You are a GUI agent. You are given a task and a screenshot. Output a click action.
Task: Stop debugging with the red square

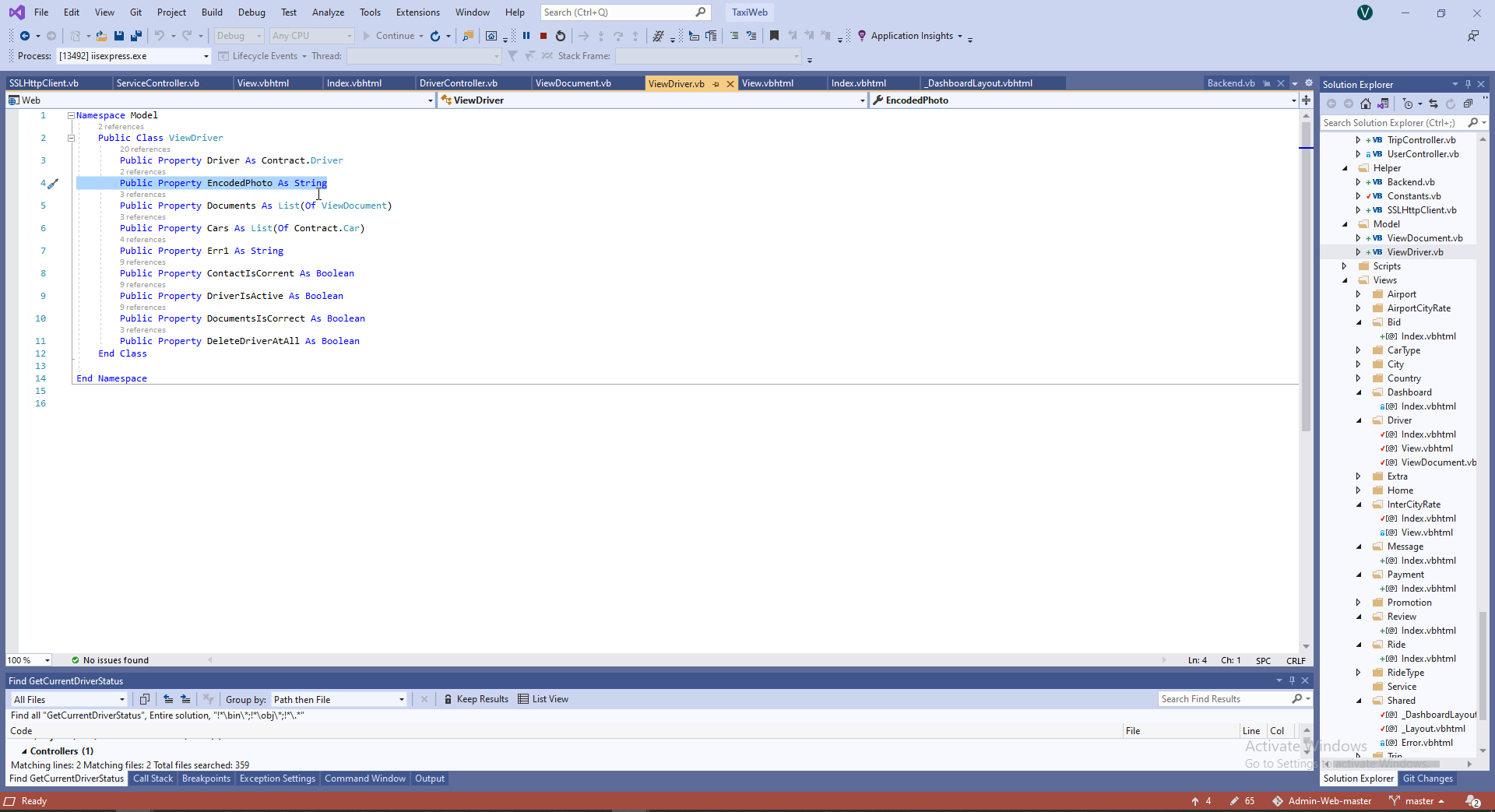click(543, 36)
